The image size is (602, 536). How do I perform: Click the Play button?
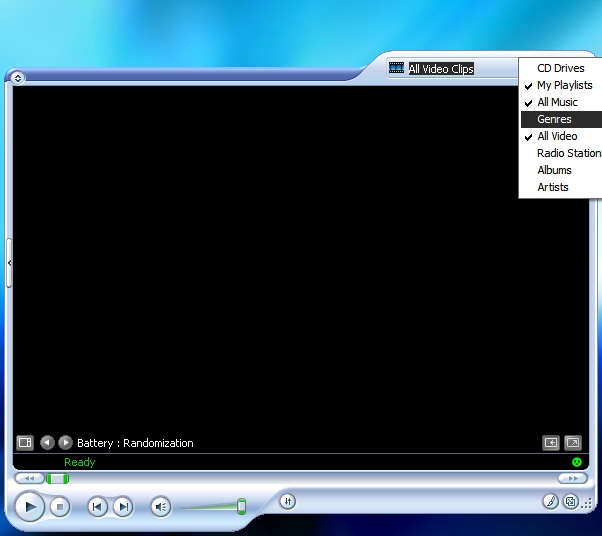click(30, 506)
